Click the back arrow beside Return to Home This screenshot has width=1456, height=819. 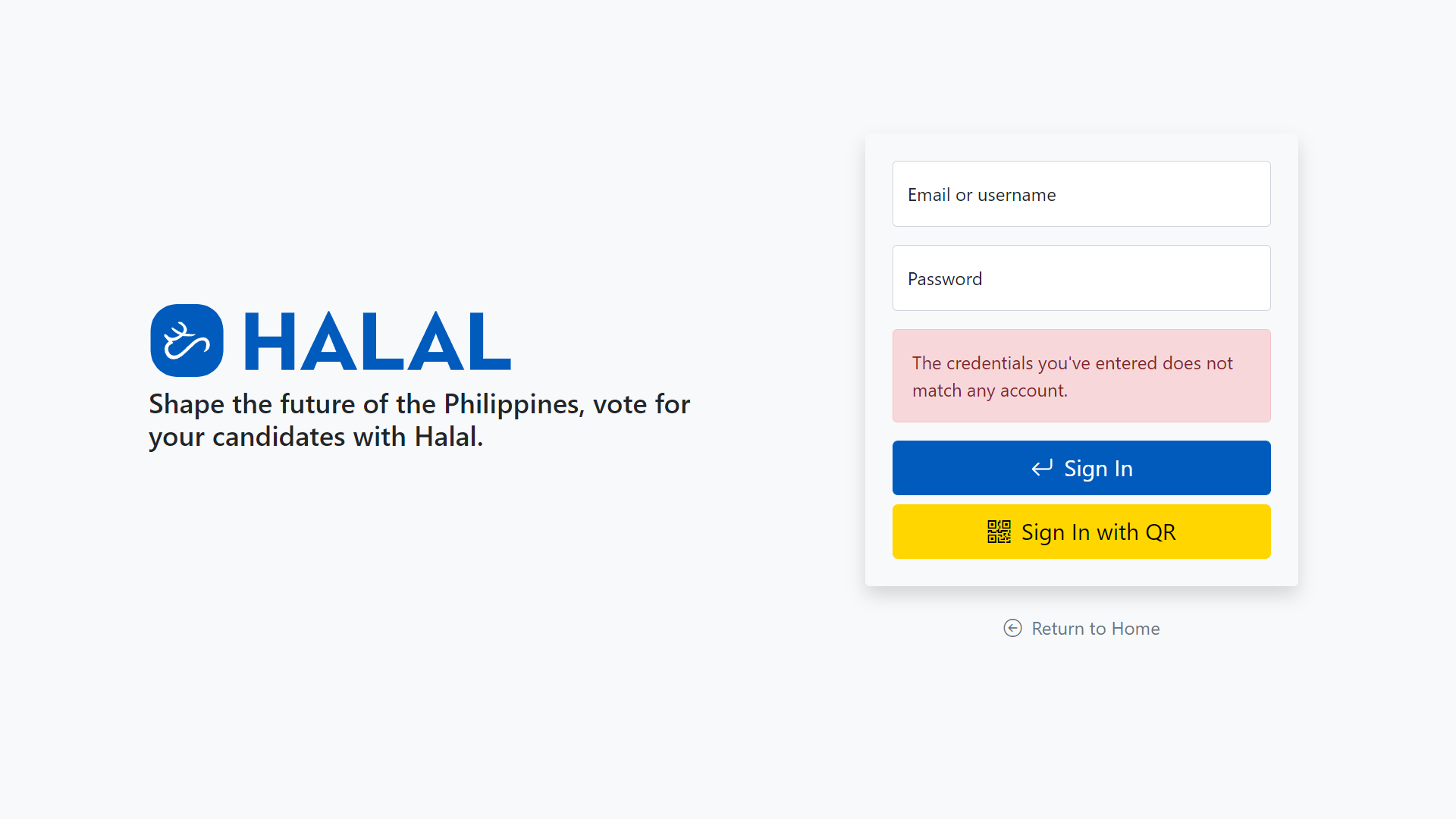pos(1012,628)
